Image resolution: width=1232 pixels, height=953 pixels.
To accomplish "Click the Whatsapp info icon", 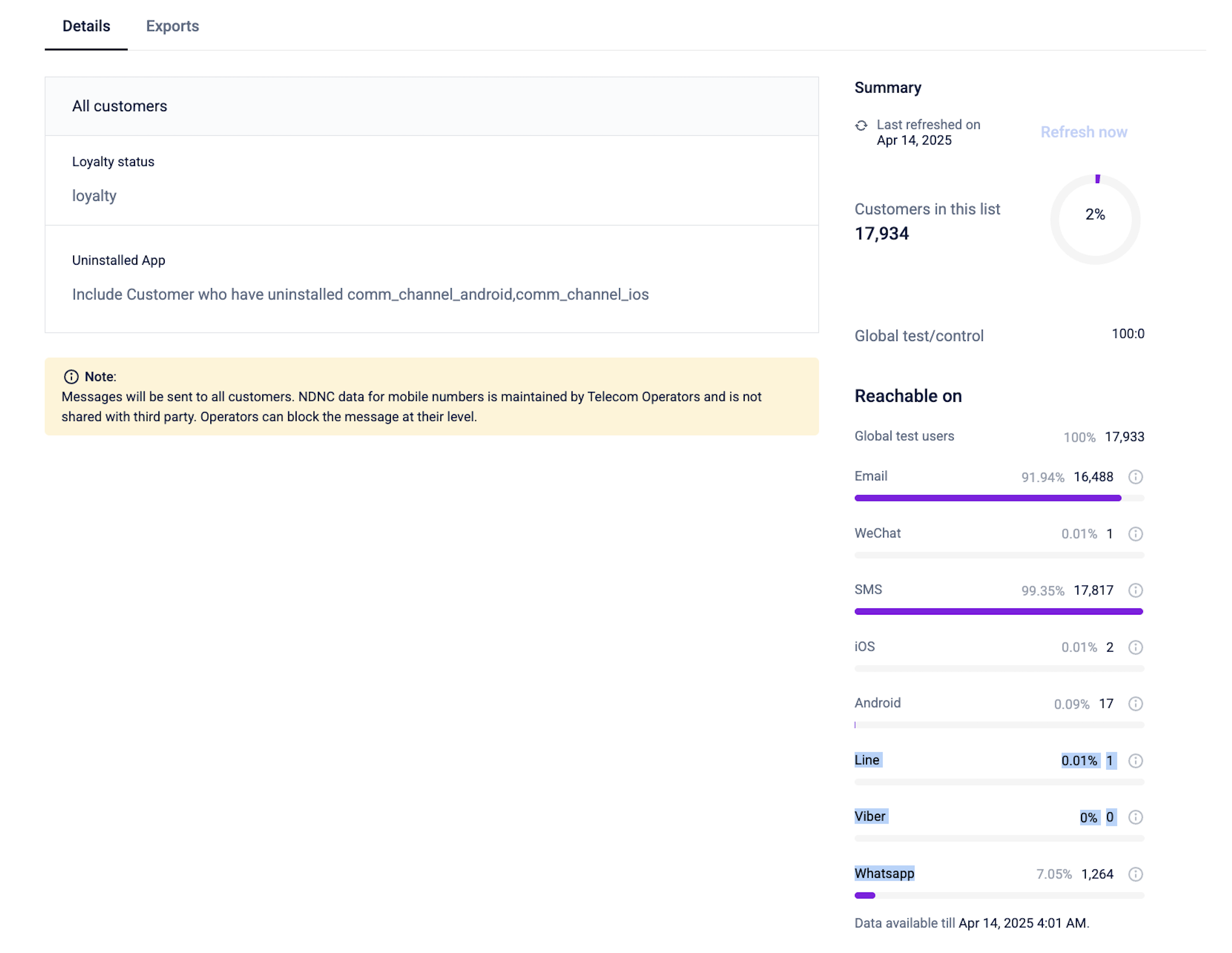I will pos(1135,874).
